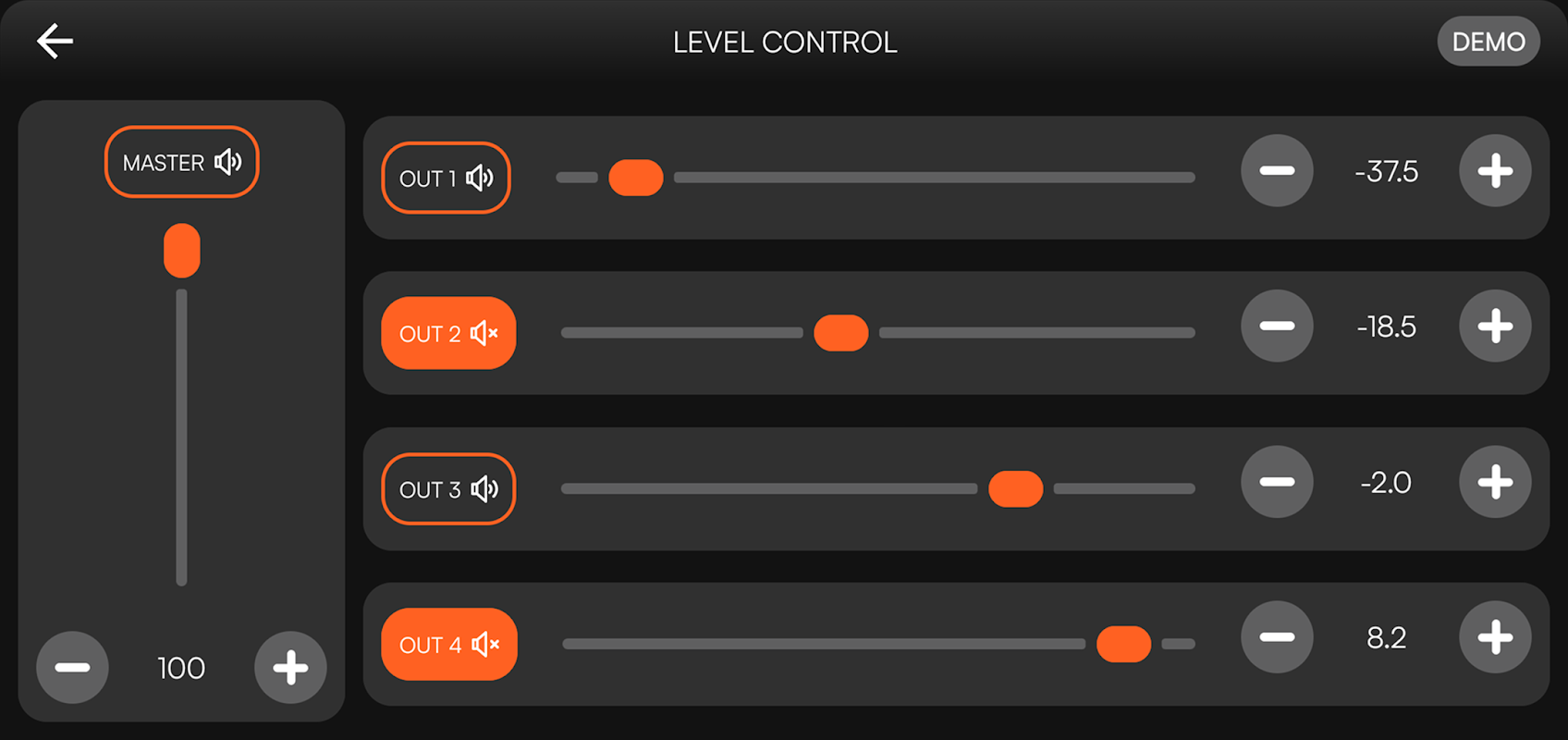Decrease OUT 1 level with minus button

1277,171
